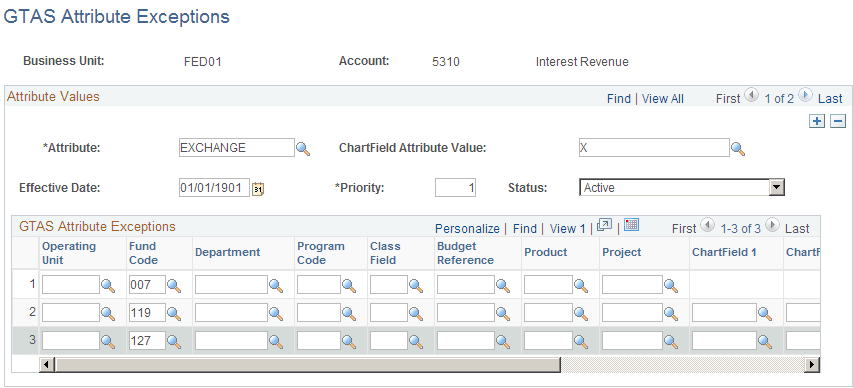Look up Fund Code 007 in row 1
This screenshot has height=388, width=853.
174,285
